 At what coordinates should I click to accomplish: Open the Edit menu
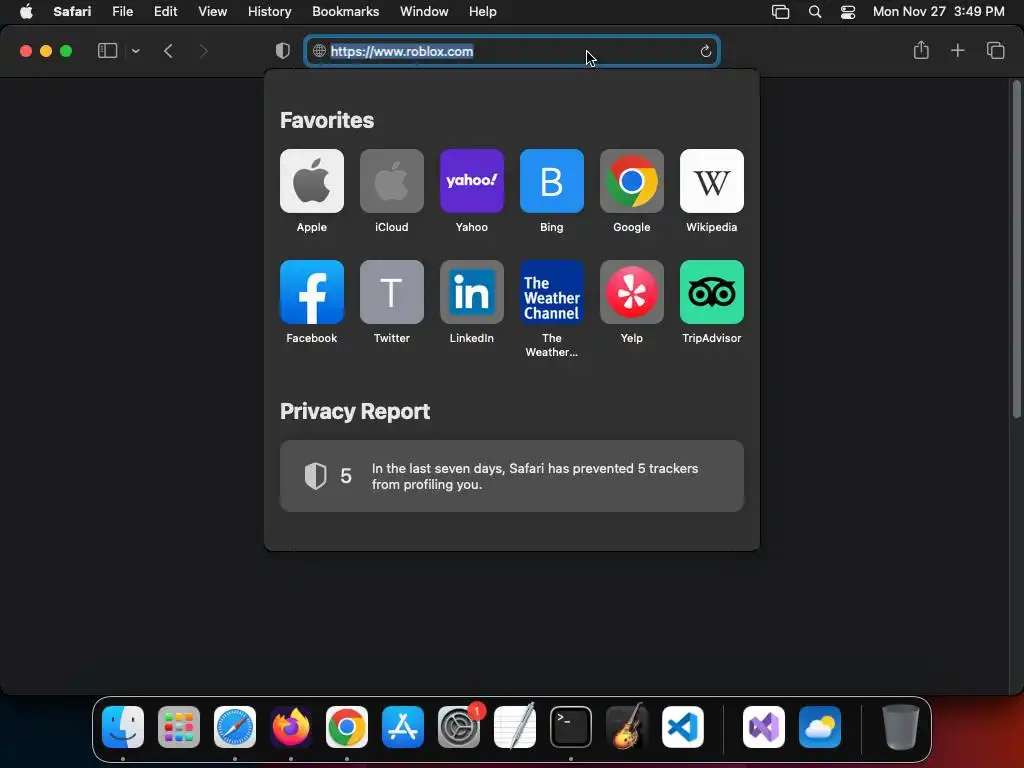[165, 12]
